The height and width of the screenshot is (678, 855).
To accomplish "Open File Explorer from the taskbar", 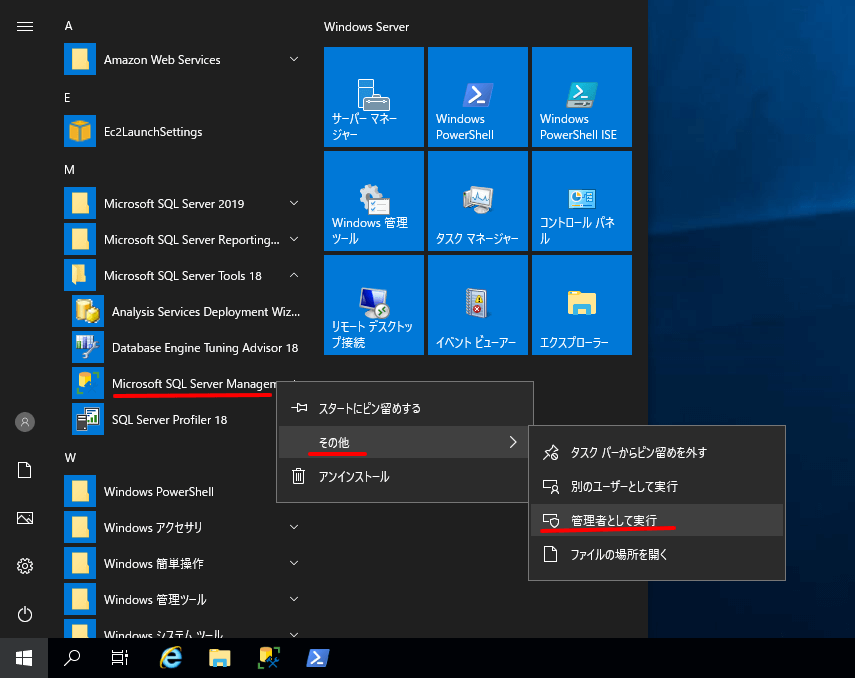I will (x=219, y=658).
